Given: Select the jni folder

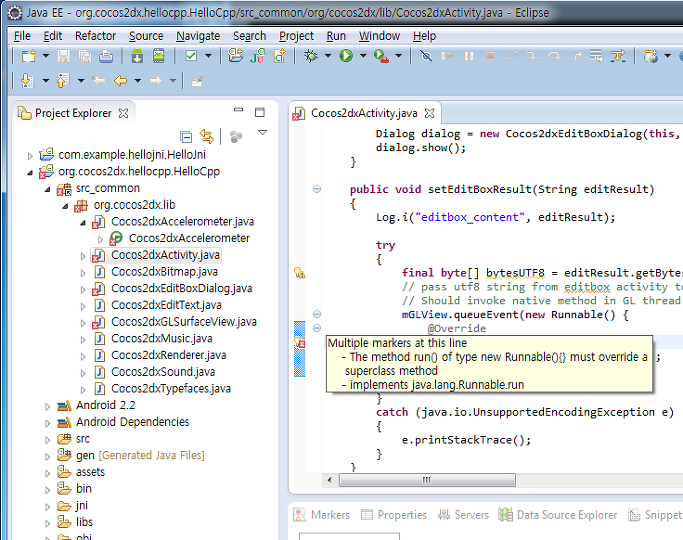Looking at the screenshot, I should click(x=81, y=506).
